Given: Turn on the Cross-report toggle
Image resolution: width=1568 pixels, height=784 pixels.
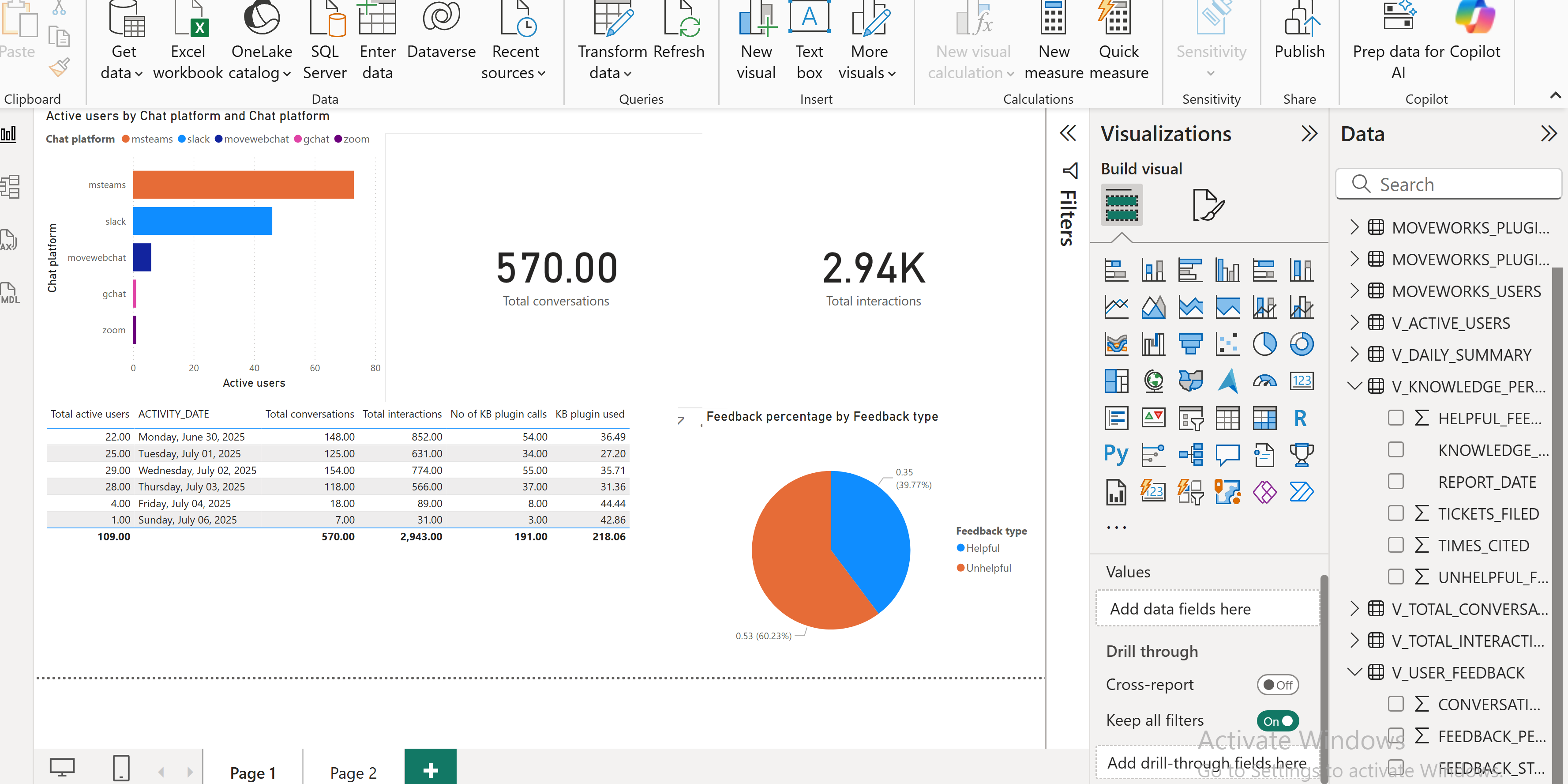Looking at the screenshot, I should [x=1278, y=685].
